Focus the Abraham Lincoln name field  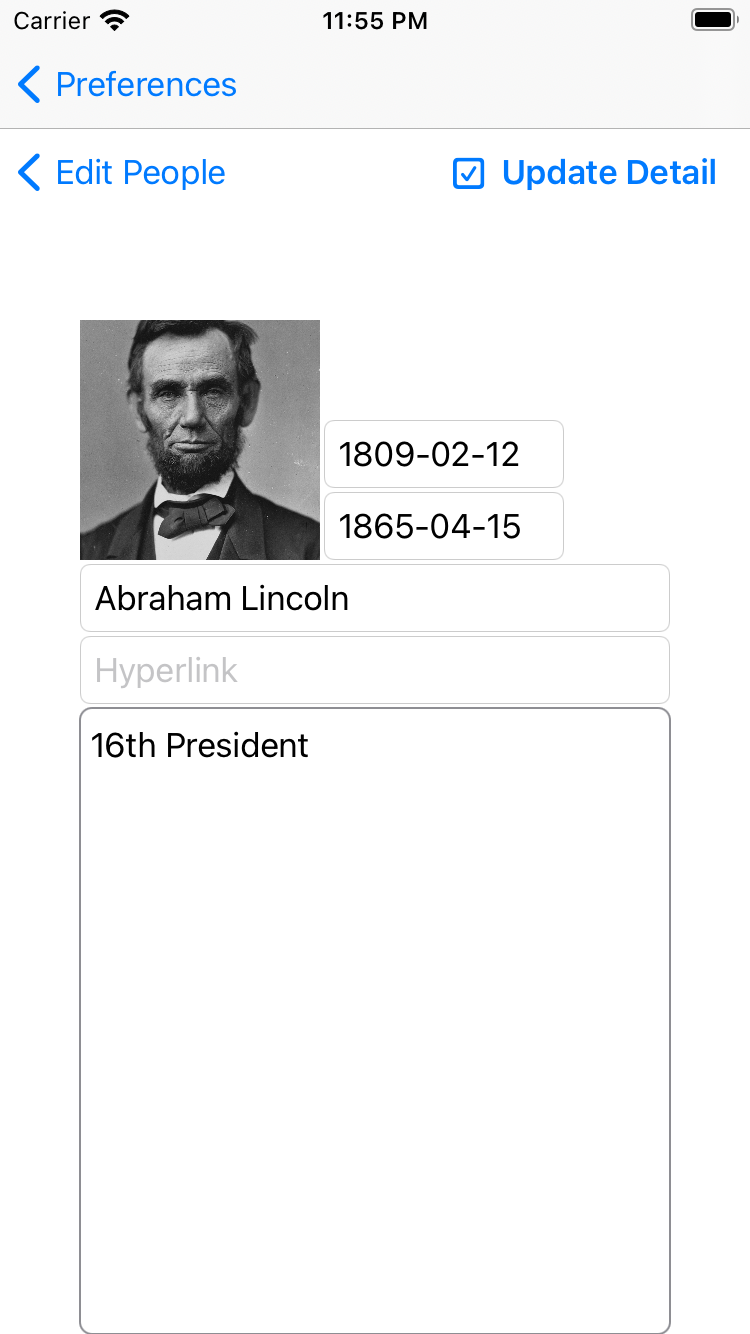click(x=375, y=598)
